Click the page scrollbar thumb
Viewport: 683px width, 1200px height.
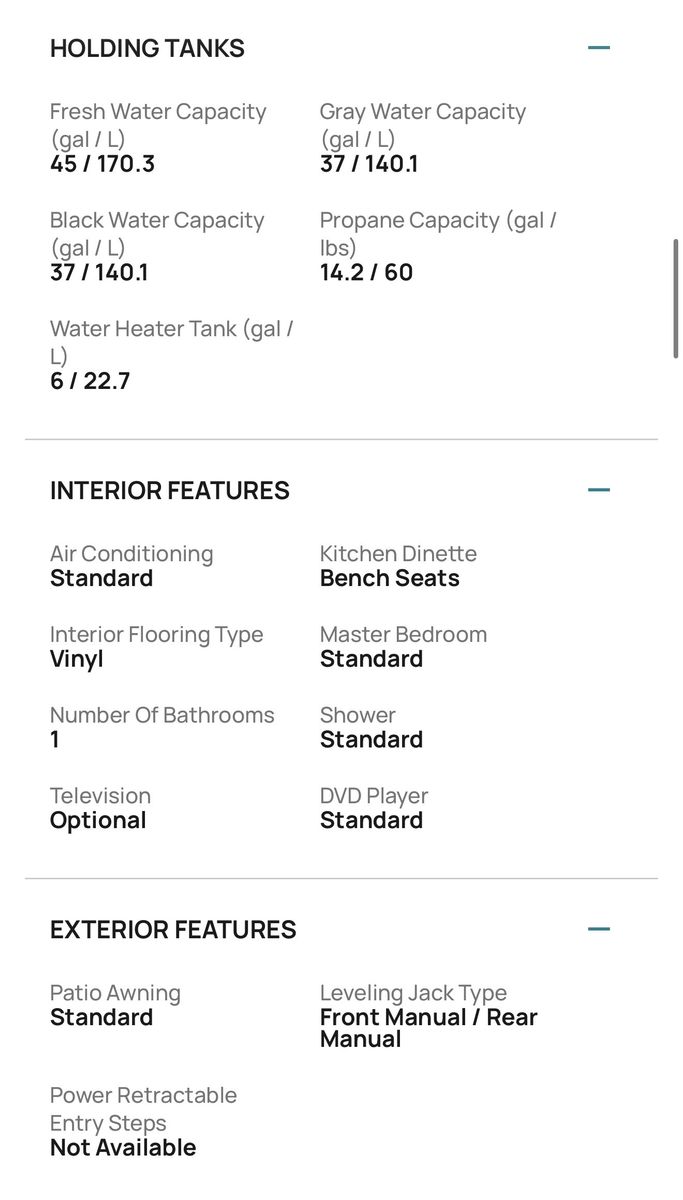[x=677, y=298]
